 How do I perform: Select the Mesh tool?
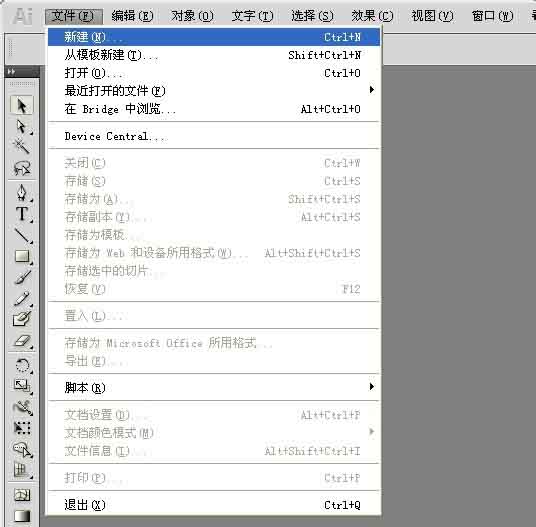point(22,495)
